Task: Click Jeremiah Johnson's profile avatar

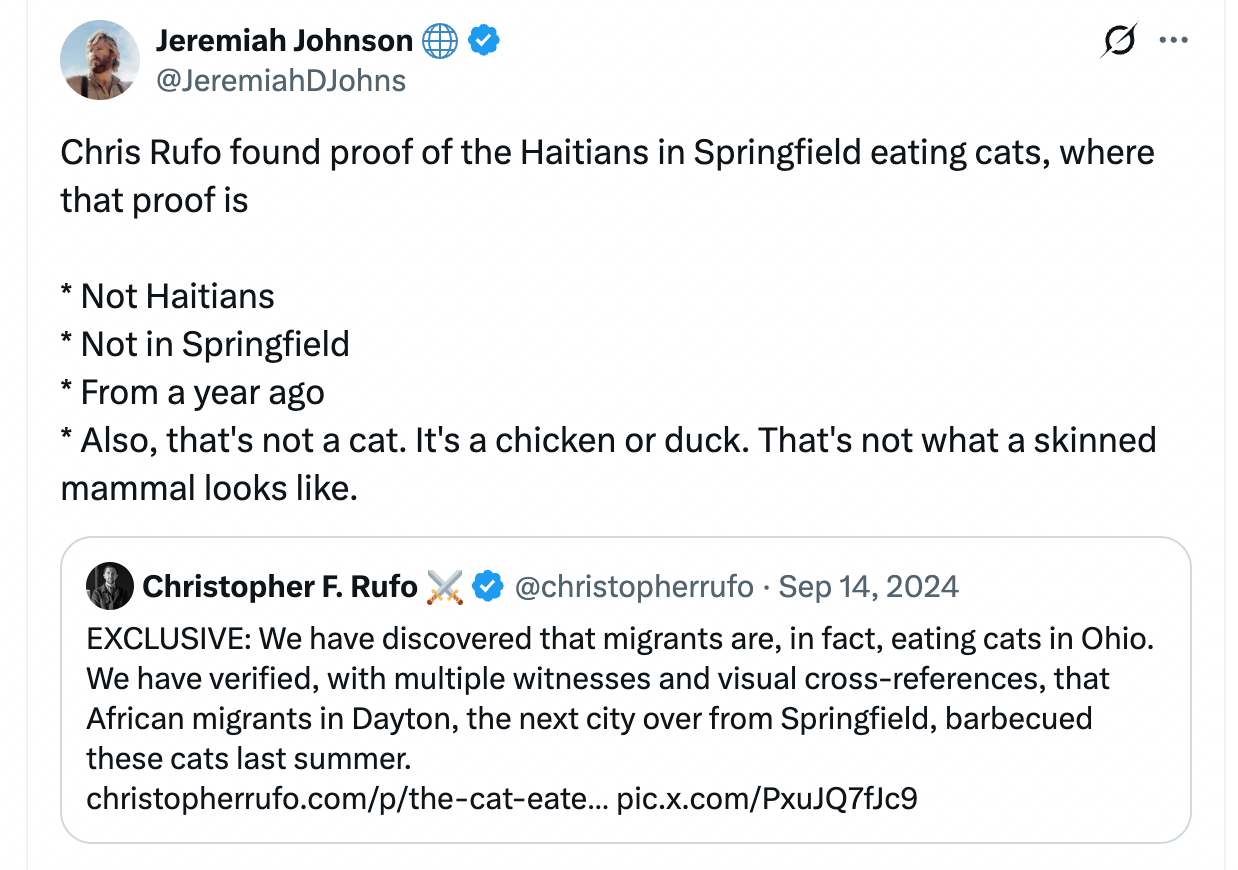Action: tap(99, 60)
